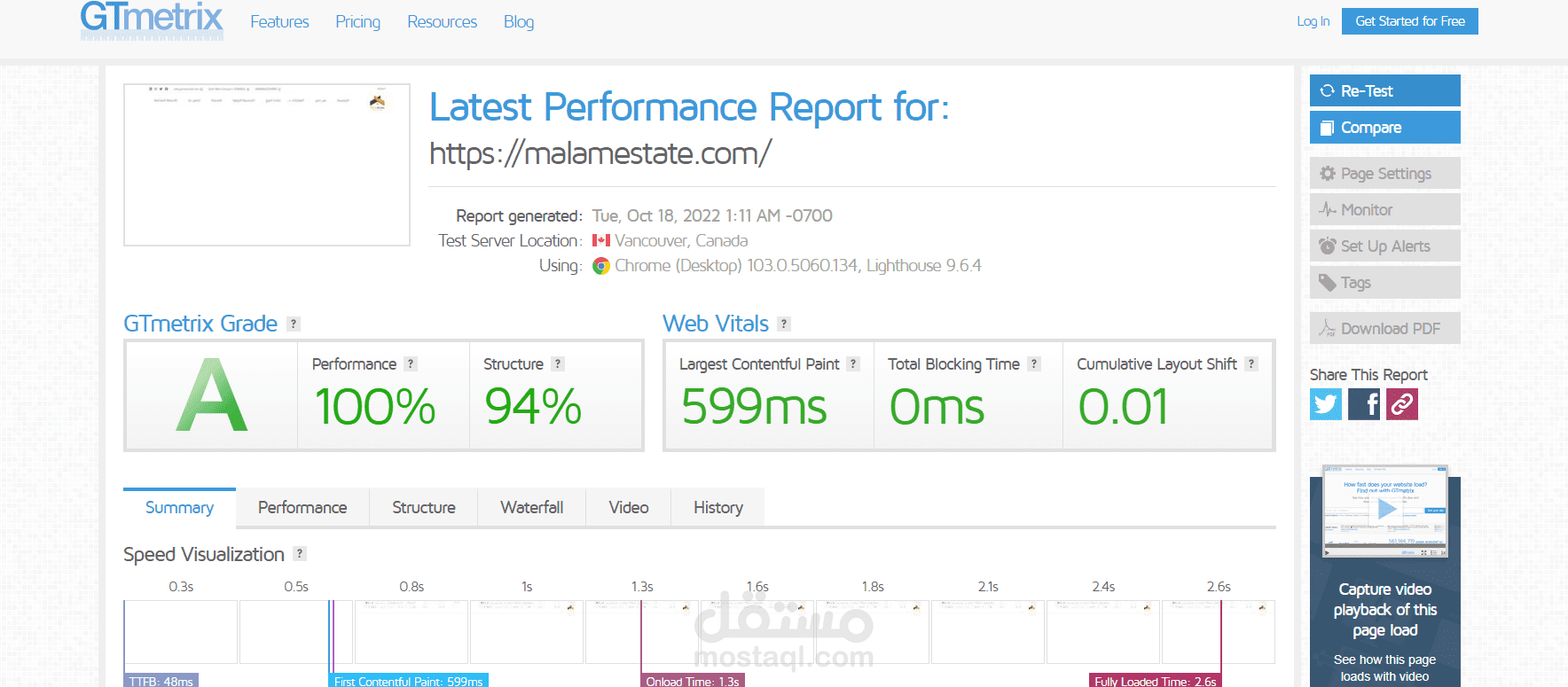Screen dimensions: 1568x687
Task: Click the 100% Performance score
Action: [375, 407]
